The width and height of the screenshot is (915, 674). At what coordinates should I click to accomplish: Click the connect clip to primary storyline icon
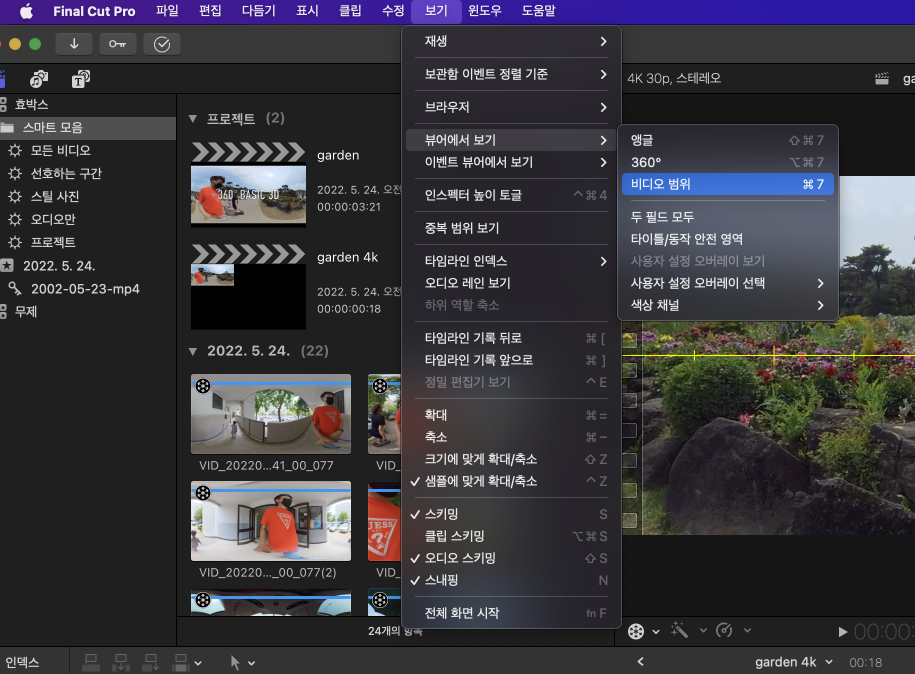tap(91, 662)
